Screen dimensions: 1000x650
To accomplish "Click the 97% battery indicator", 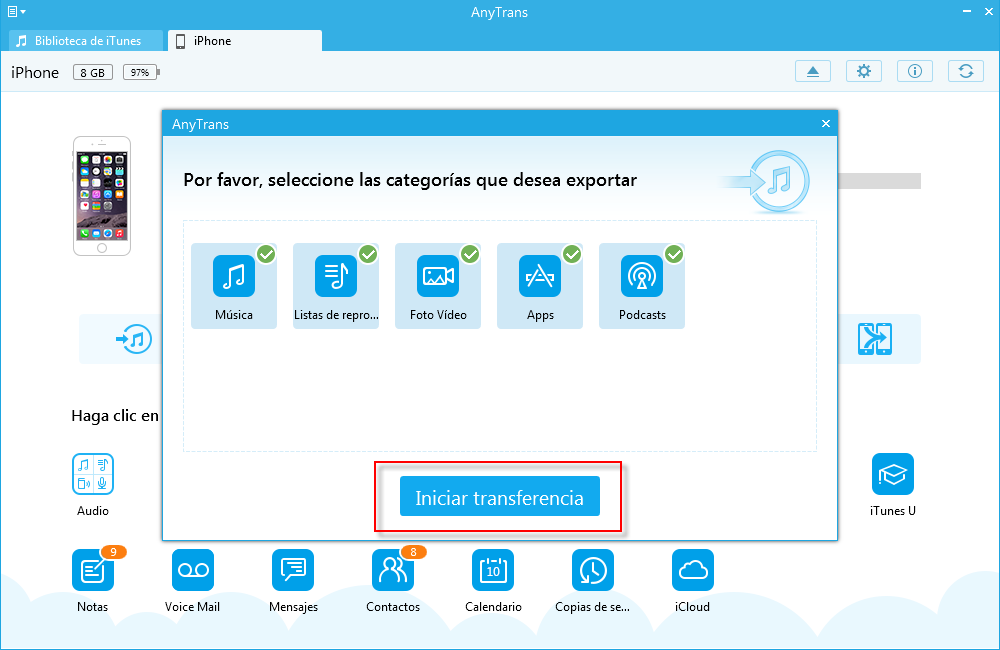I will point(141,72).
